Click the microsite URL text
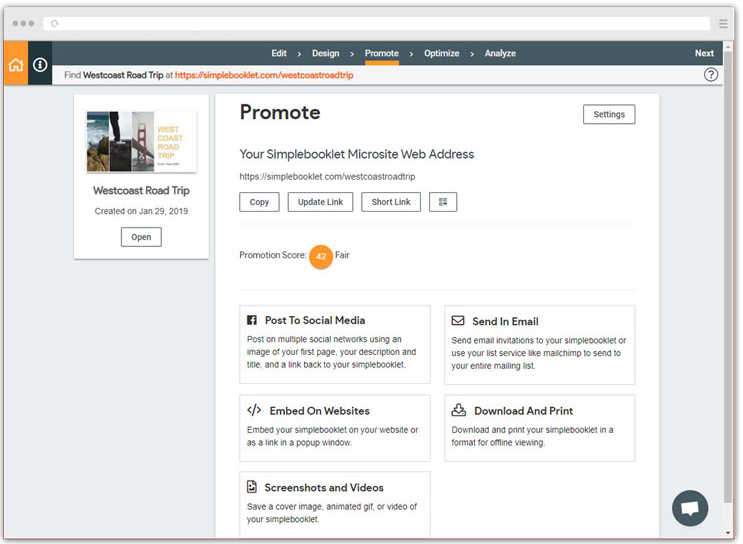The height and width of the screenshot is (544, 743). coord(327,176)
